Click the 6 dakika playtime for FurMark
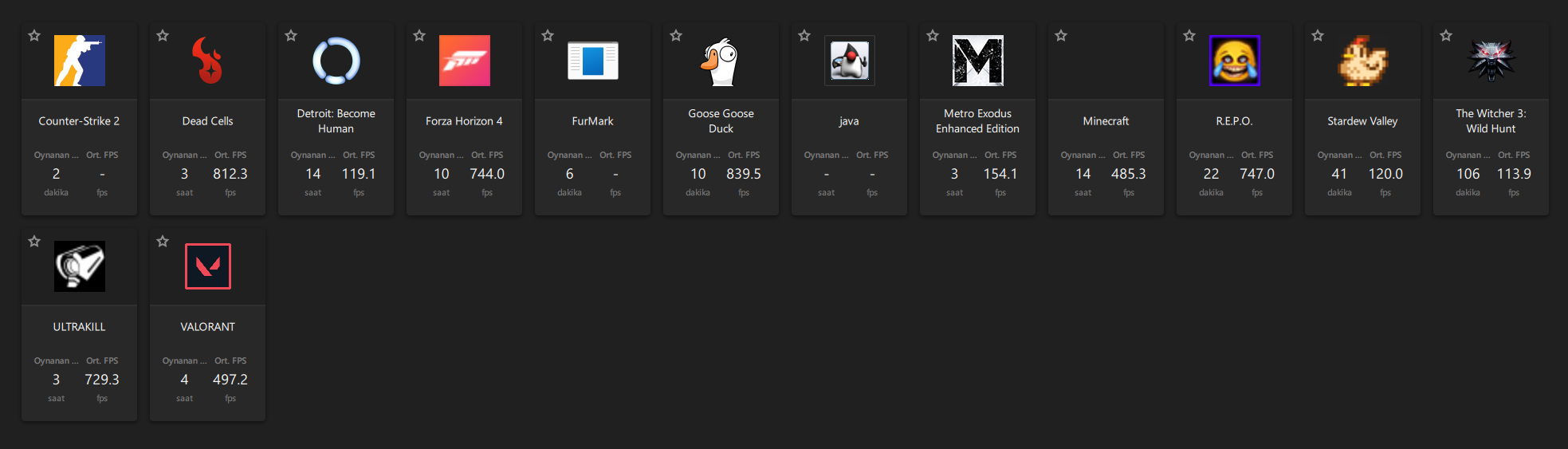This screenshot has width=1568, height=449. (570, 174)
